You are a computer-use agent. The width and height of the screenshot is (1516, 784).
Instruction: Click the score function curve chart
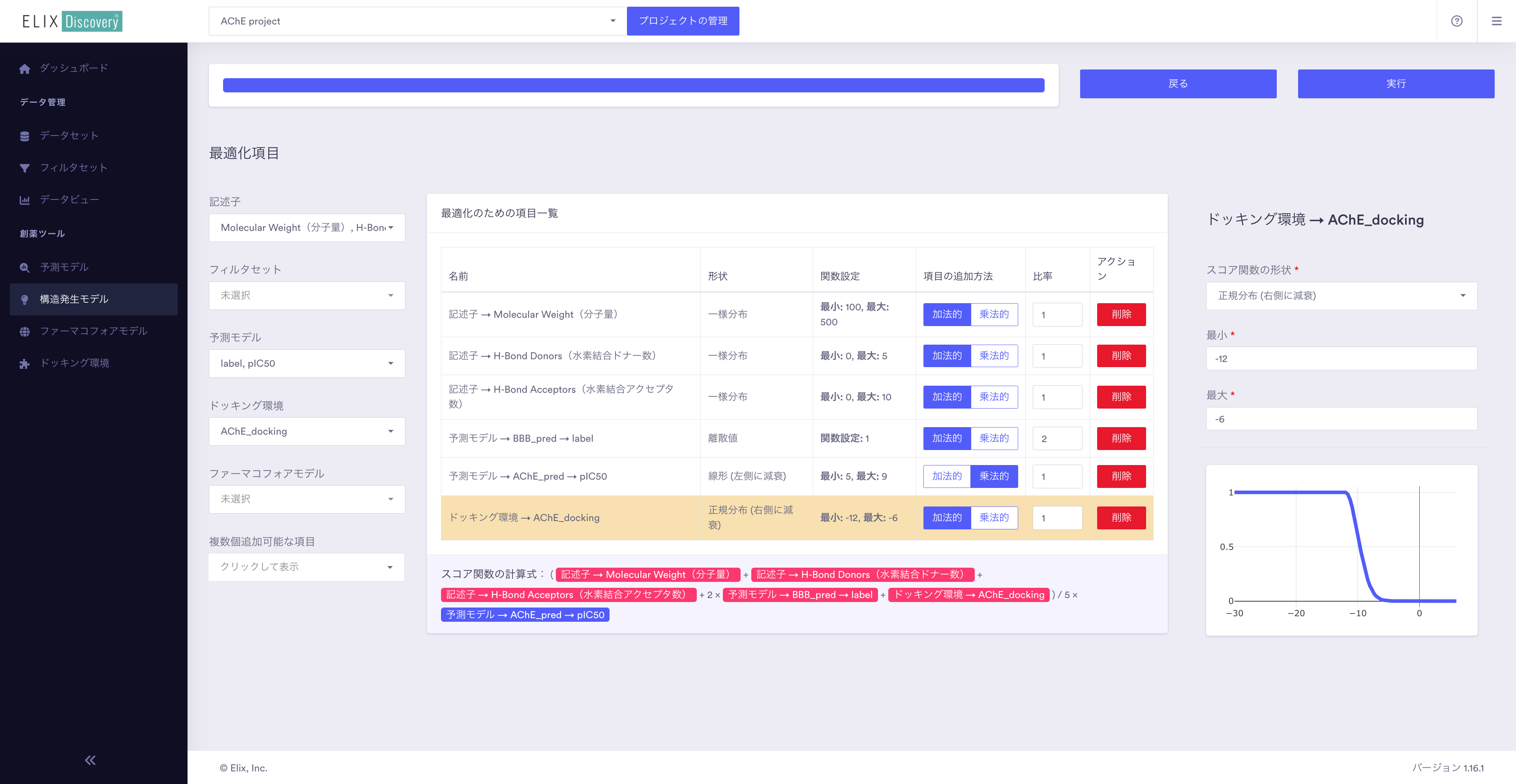tap(1341, 550)
